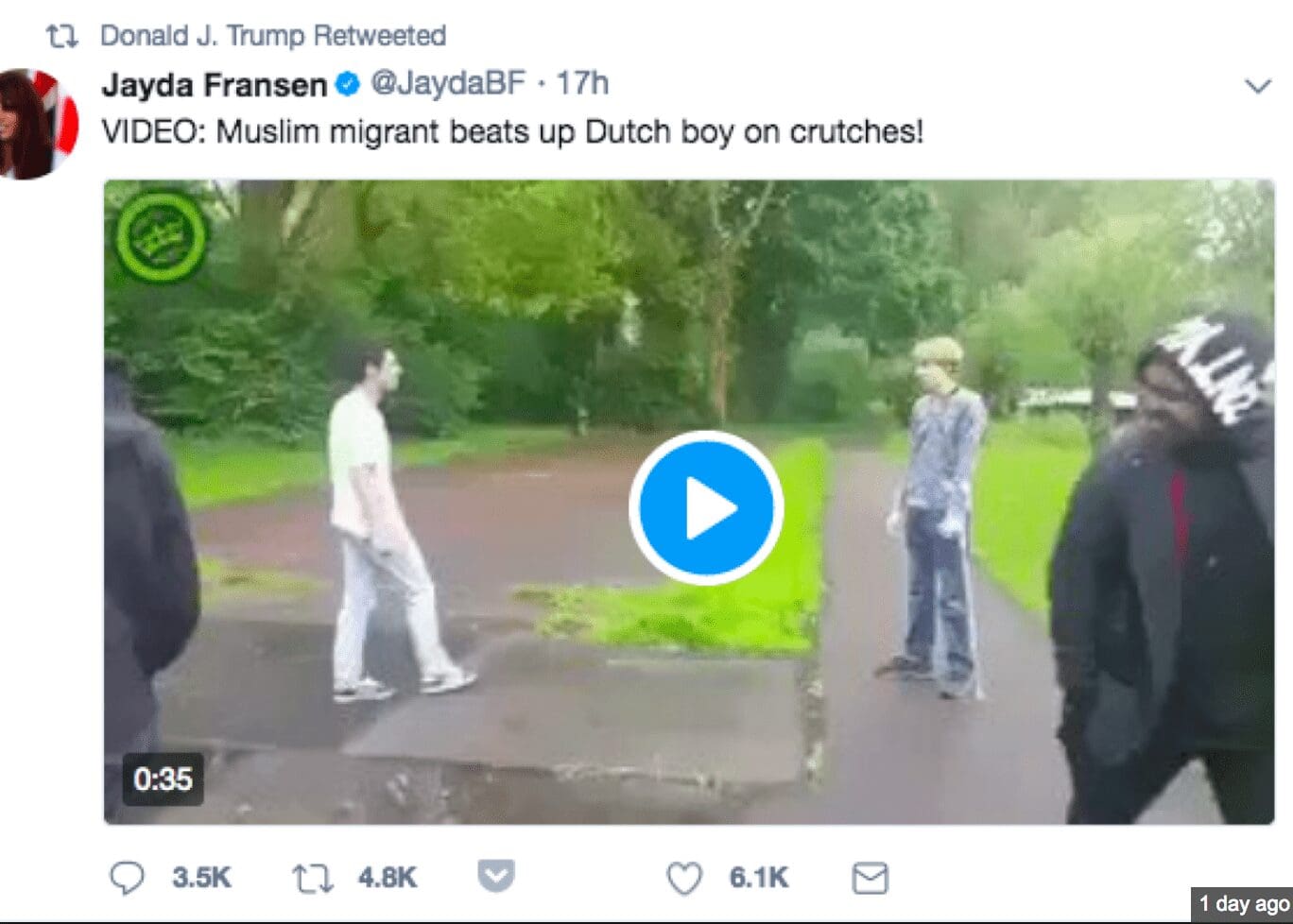Click the direct message envelope icon

870,878
